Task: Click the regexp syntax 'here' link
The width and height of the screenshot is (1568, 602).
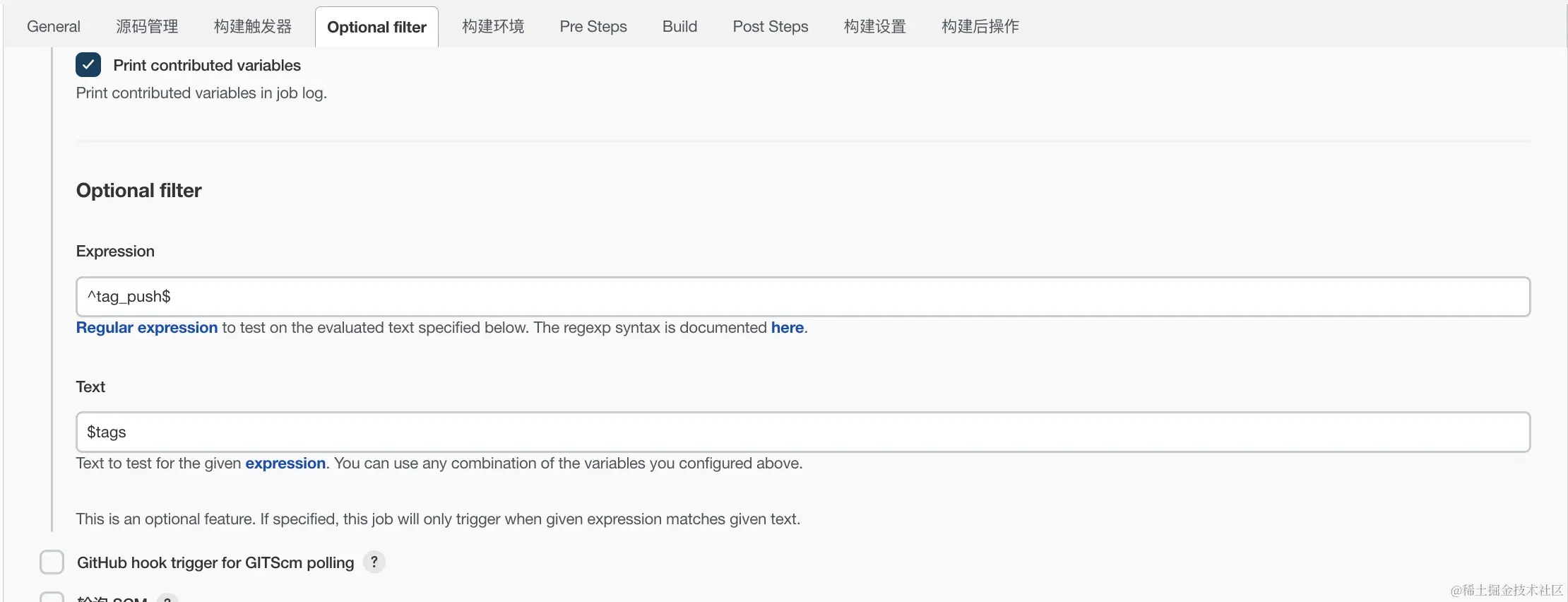Action: click(787, 328)
